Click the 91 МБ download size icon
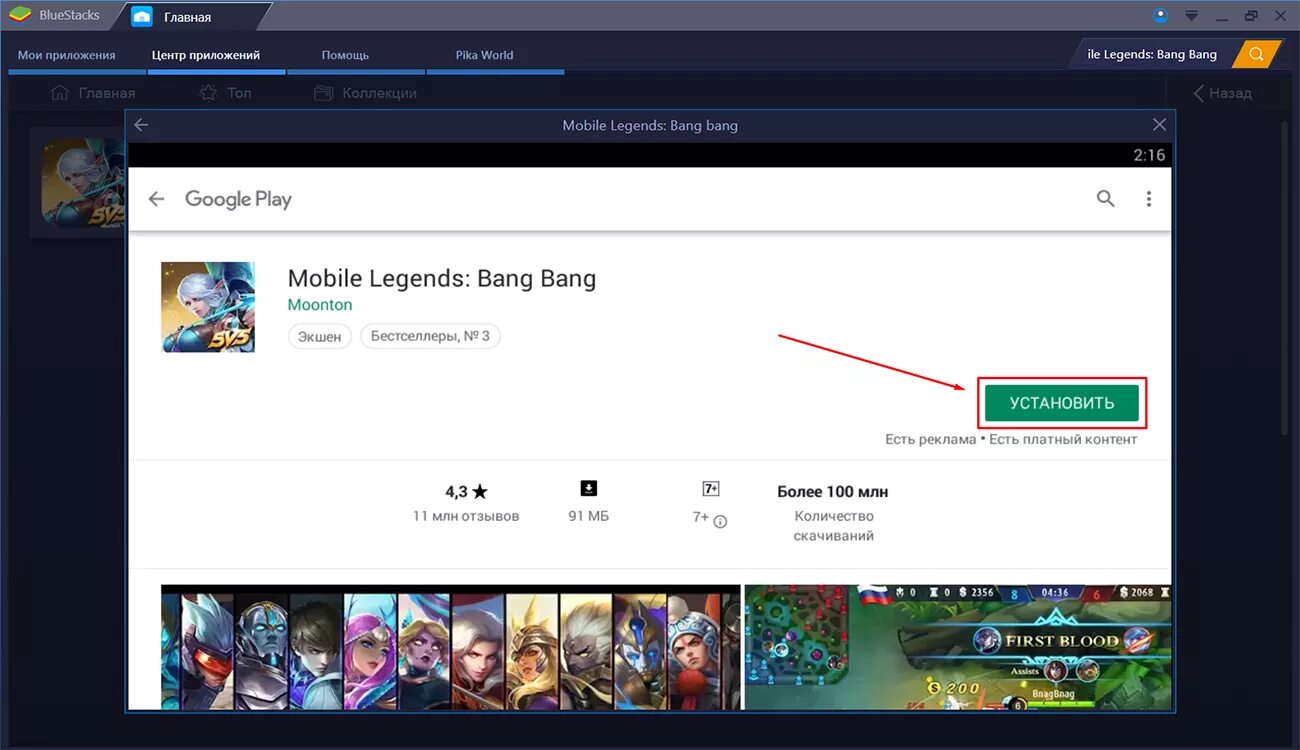This screenshot has height=750, width=1300. 588,487
